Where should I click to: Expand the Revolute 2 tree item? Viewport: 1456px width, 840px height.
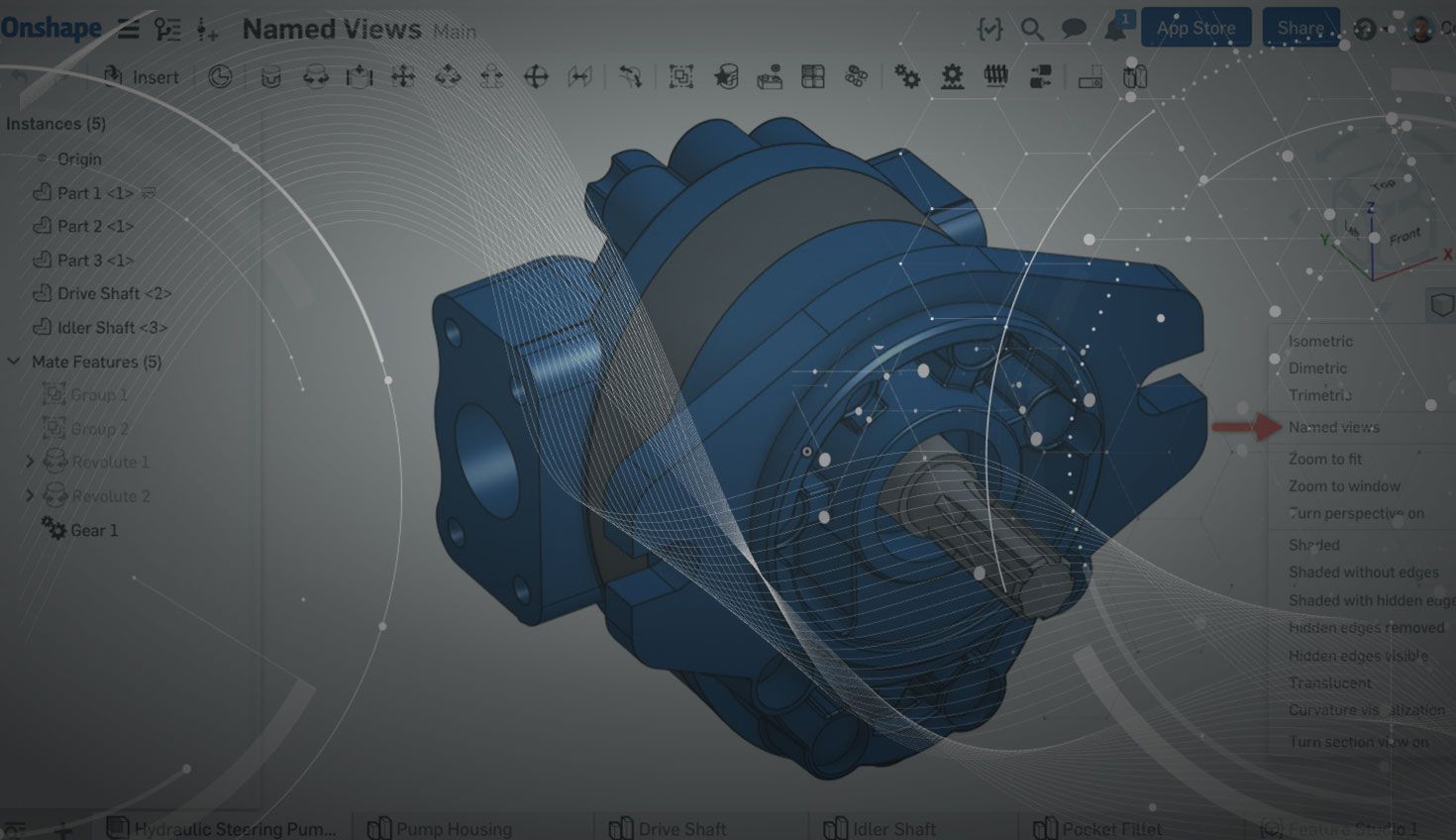coord(30,495)
